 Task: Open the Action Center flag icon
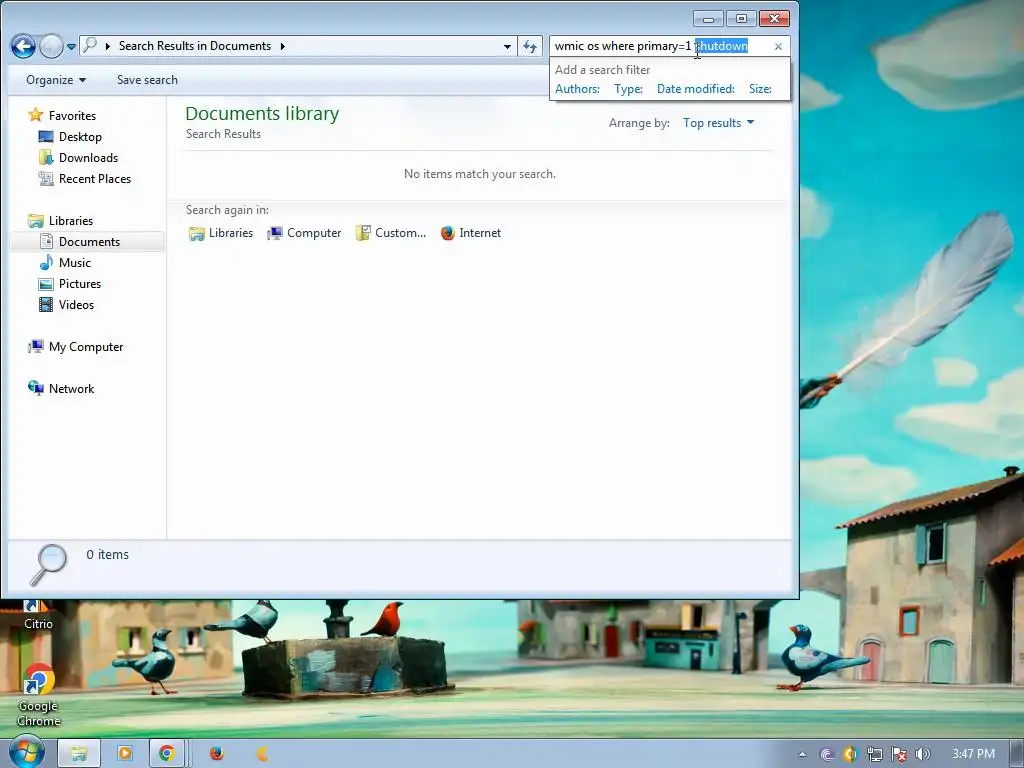899,755
